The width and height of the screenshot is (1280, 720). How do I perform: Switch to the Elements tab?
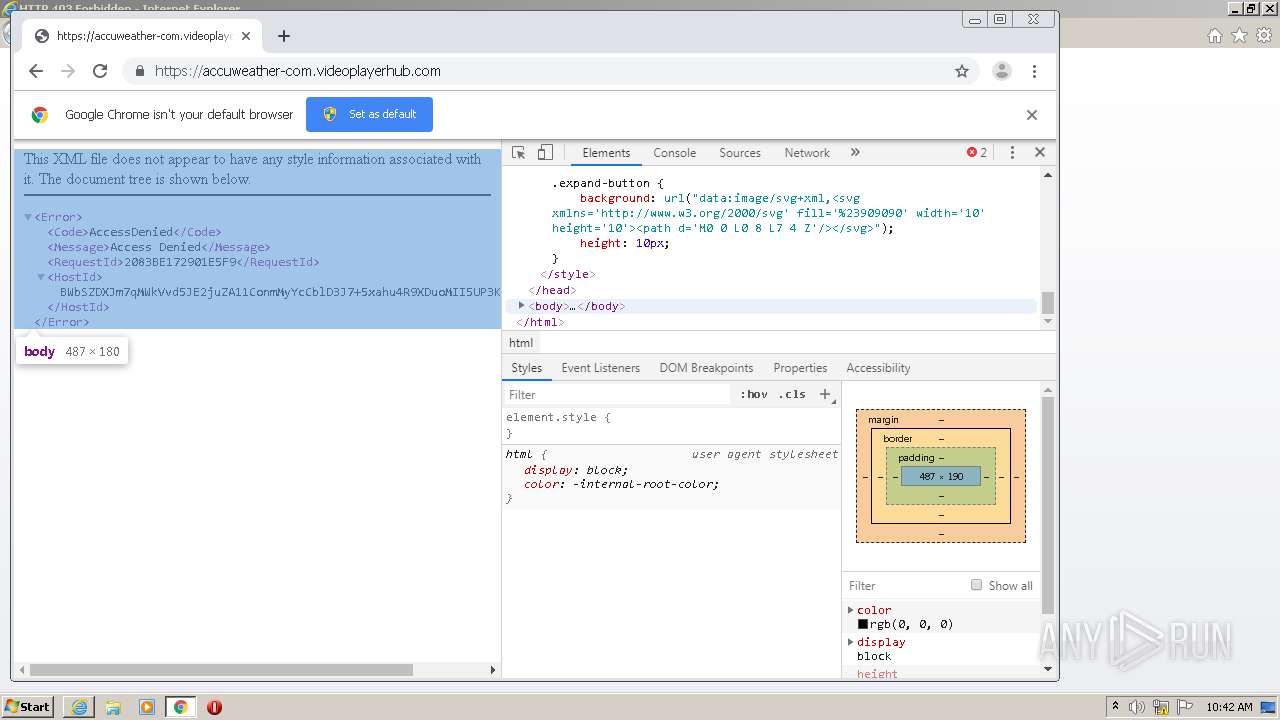(606, 153)
